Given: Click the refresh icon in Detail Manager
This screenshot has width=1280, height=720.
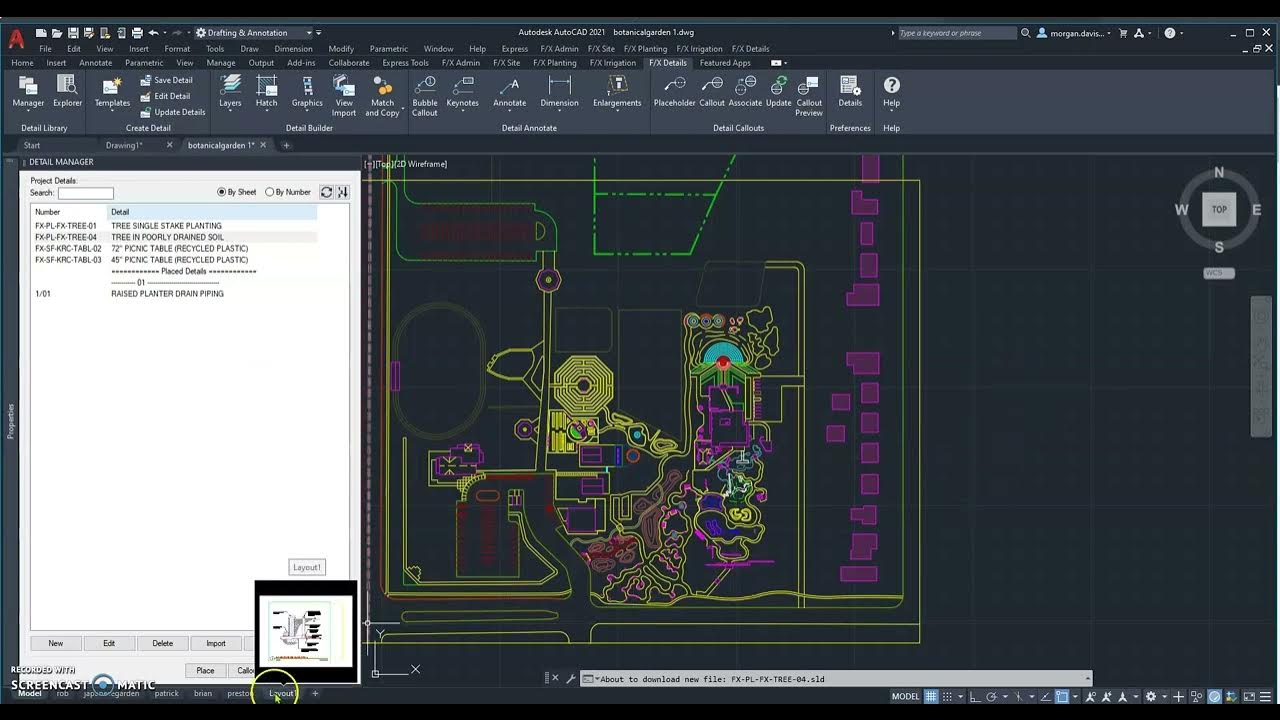Looking at the screenshot, I should point(326,192).
